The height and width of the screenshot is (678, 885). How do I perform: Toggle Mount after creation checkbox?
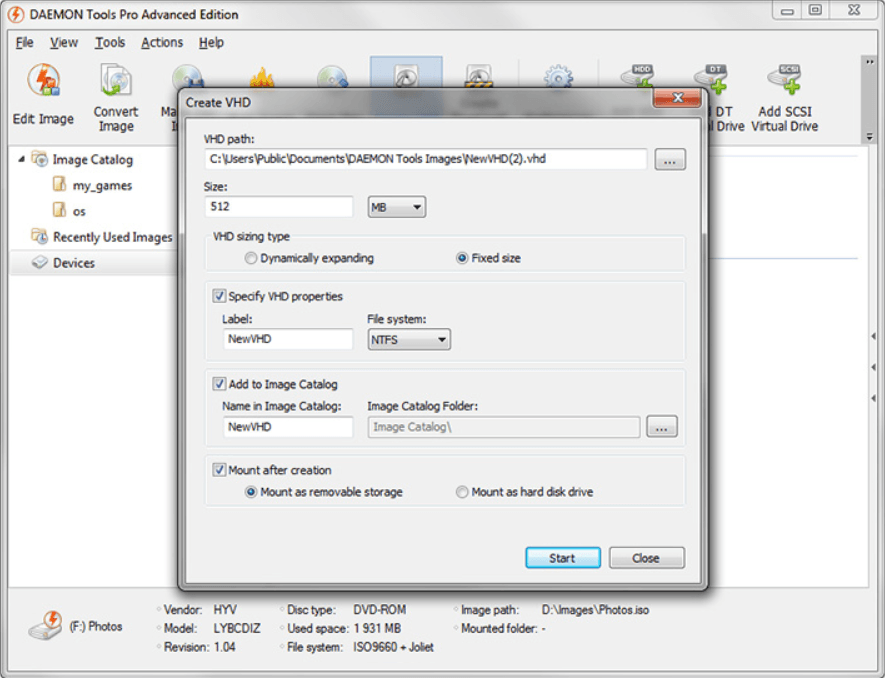tap(219, 470)
